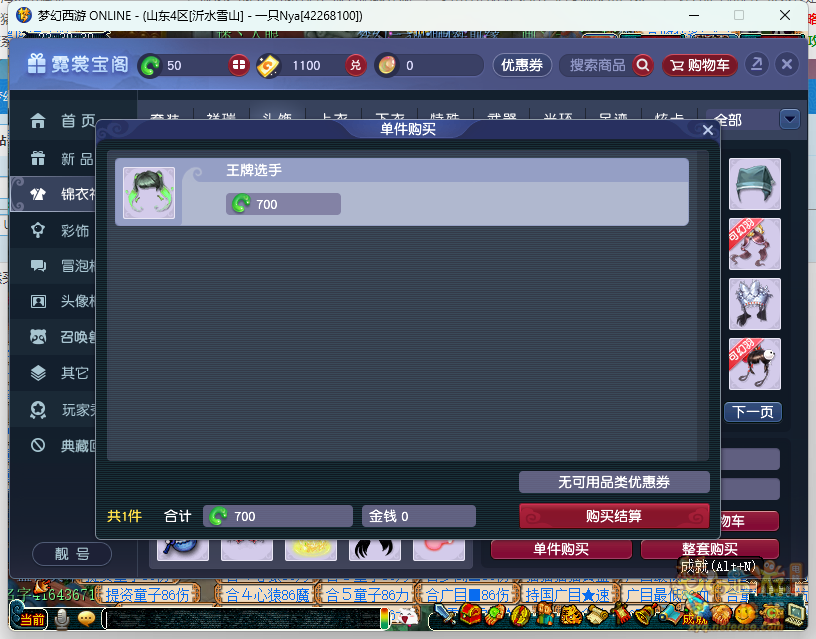The width and height of the screenshot is (816, 639).
Task: Select the black ponytail 可幻彩 thumbnail
Action: click(755, 364)
